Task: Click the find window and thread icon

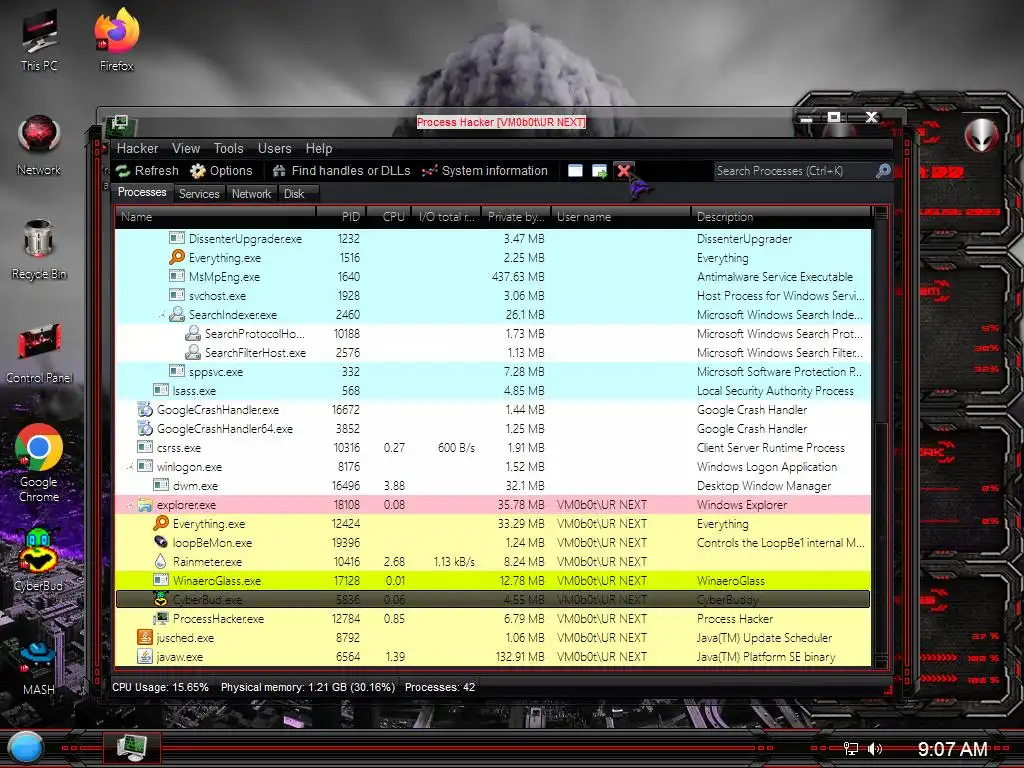Action: coord(600,171)
